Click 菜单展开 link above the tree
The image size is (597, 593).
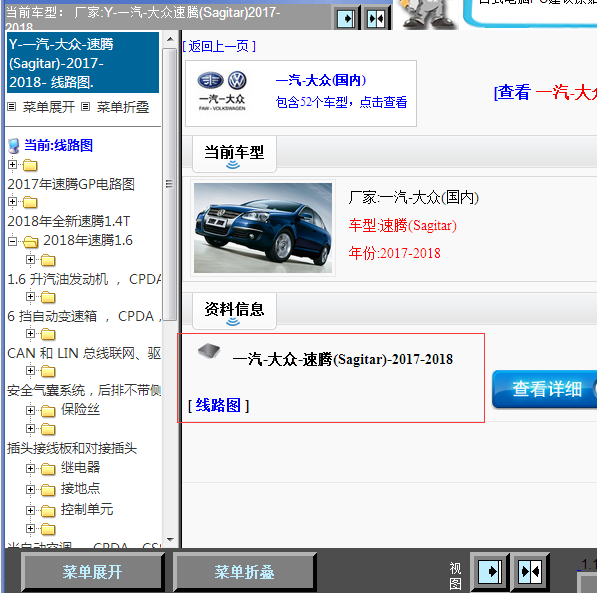pos(48,107)
